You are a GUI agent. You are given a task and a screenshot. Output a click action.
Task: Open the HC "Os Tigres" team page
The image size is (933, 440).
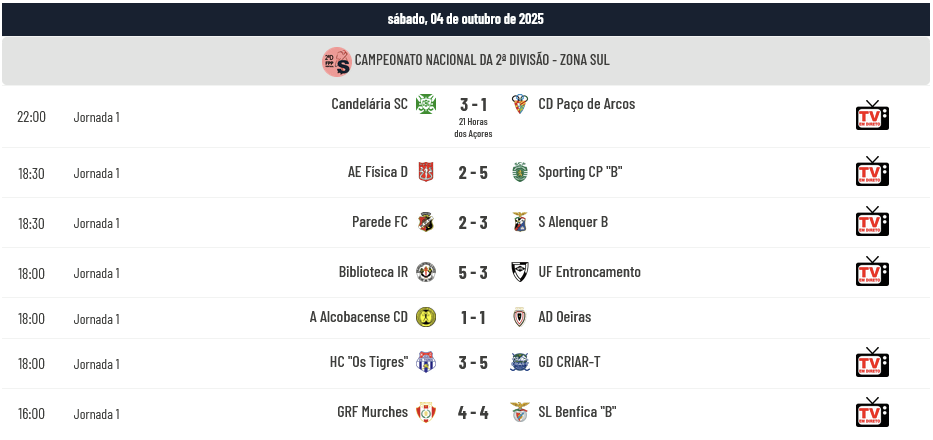[x=368, y=362]
